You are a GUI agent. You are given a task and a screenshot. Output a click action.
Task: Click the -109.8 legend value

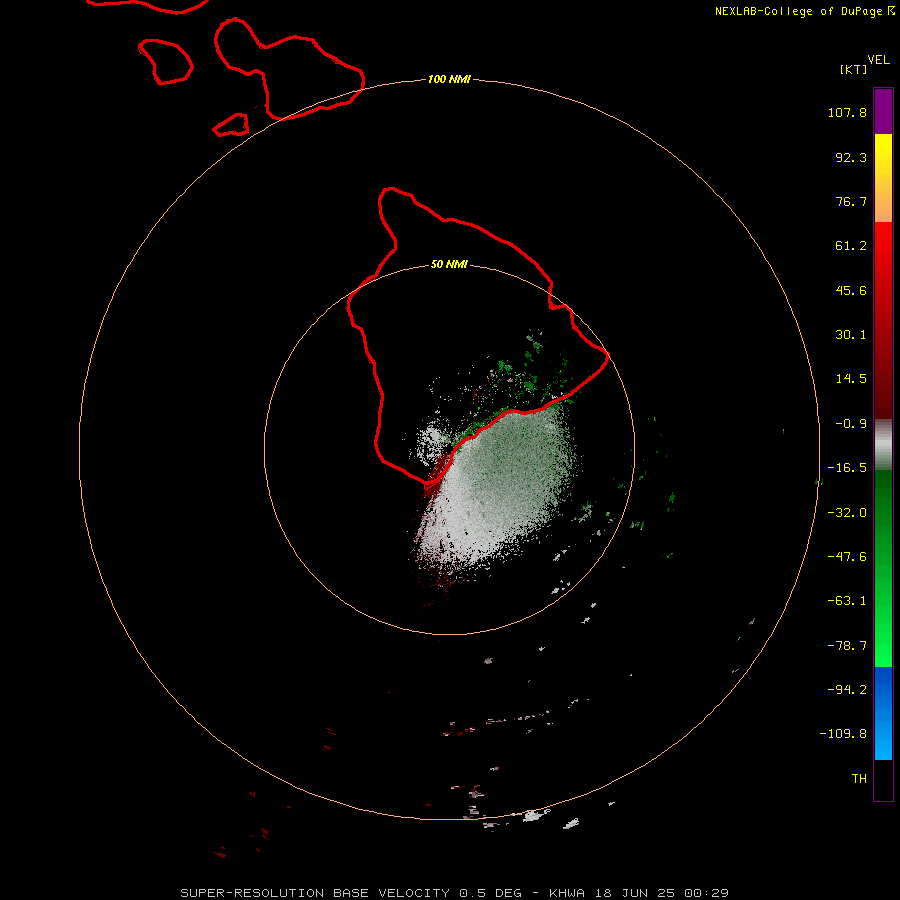843,734
